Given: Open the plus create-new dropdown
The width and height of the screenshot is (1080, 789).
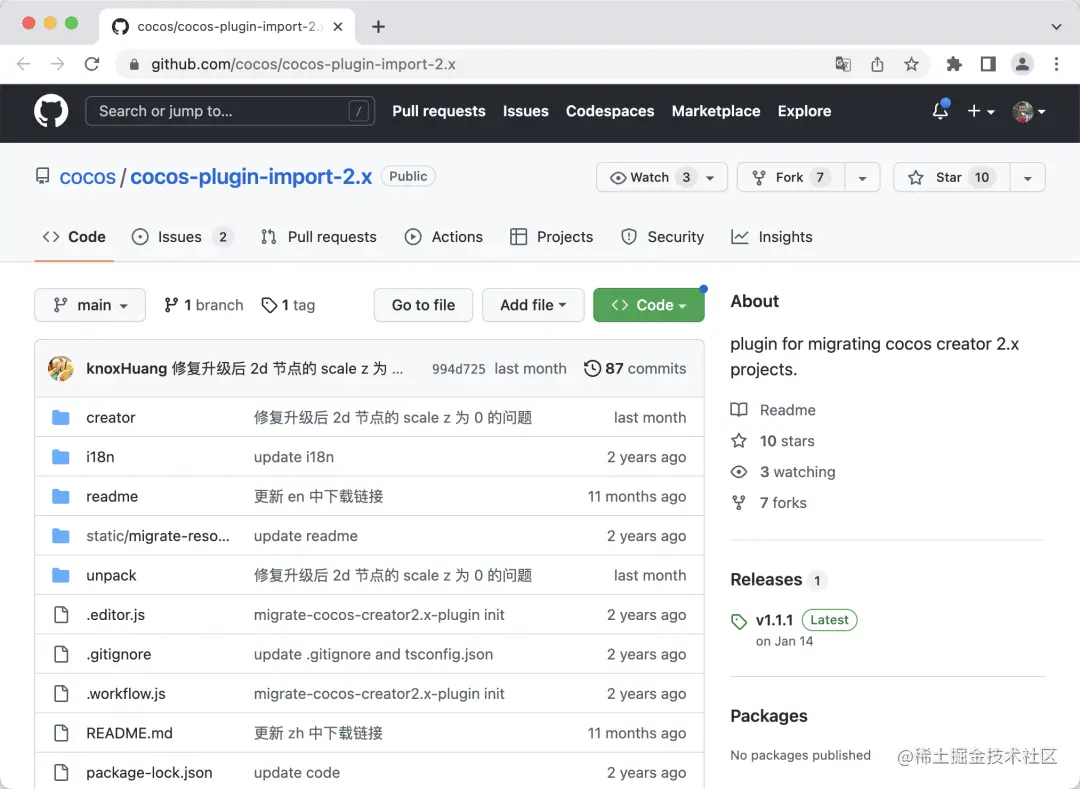Looking at the screenshot, I should click(x=981, y=111).
